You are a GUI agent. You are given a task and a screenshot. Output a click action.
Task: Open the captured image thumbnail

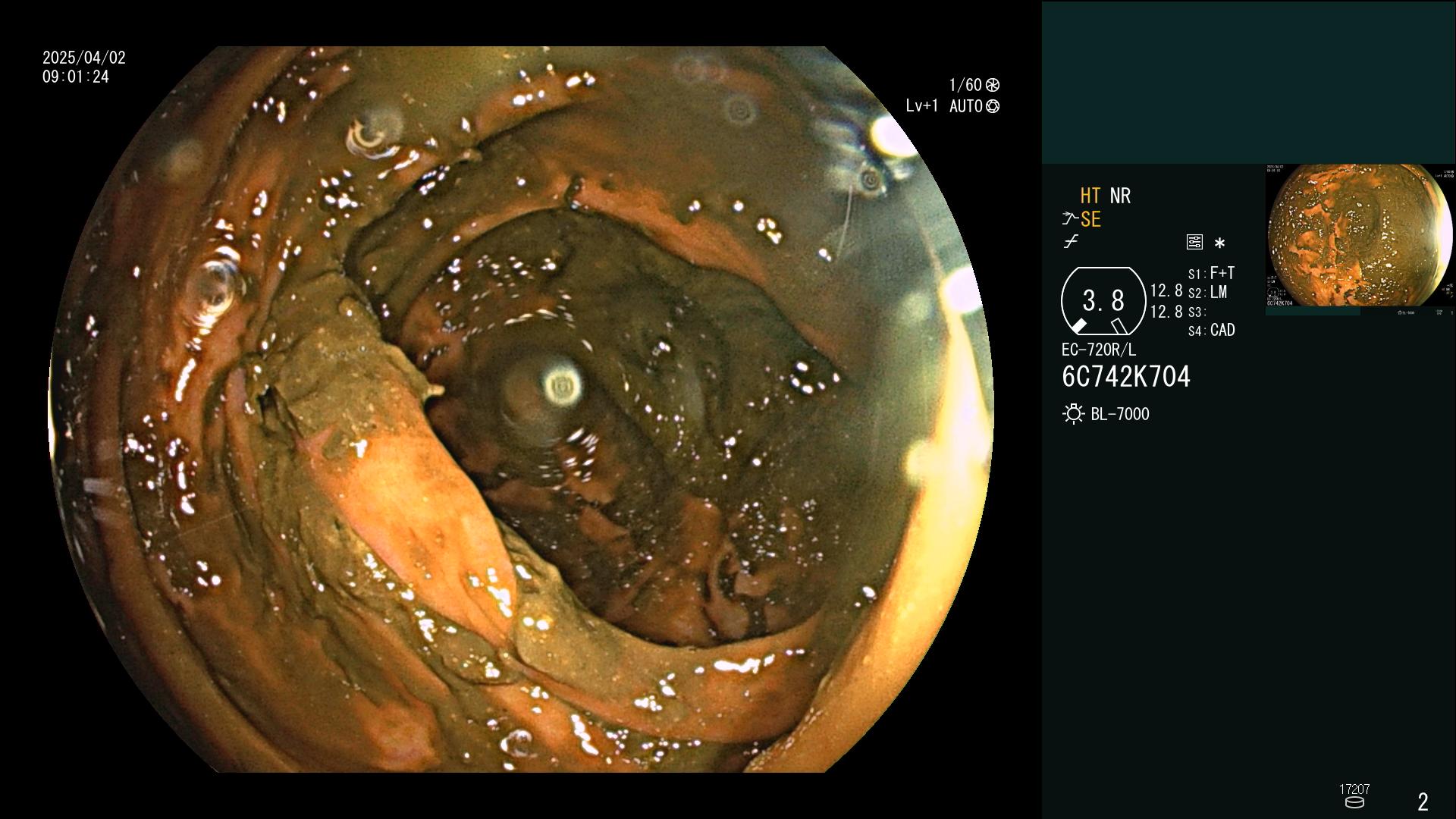pos(1360,239)
